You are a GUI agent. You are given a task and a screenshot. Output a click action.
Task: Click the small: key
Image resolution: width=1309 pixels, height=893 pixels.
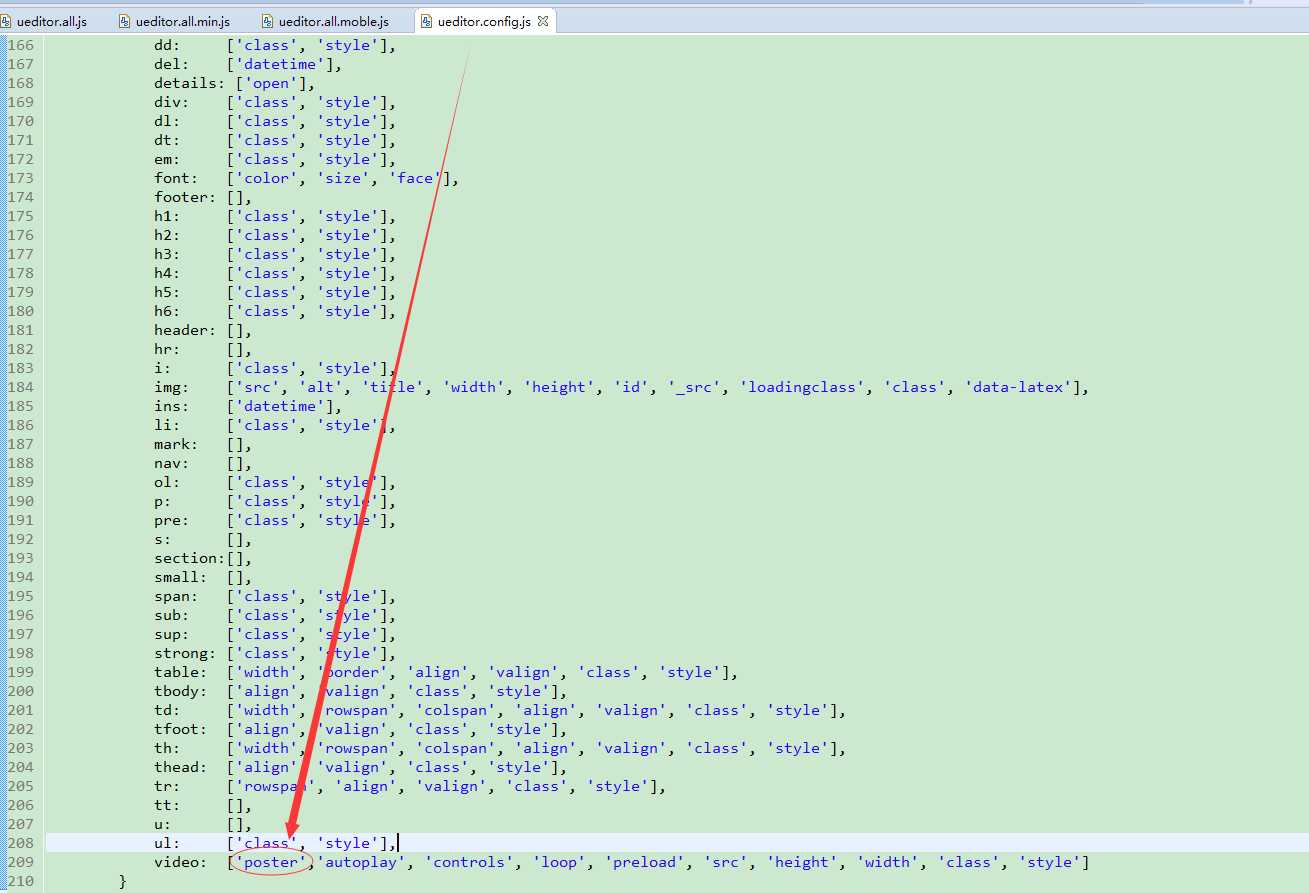coord(181,577)
